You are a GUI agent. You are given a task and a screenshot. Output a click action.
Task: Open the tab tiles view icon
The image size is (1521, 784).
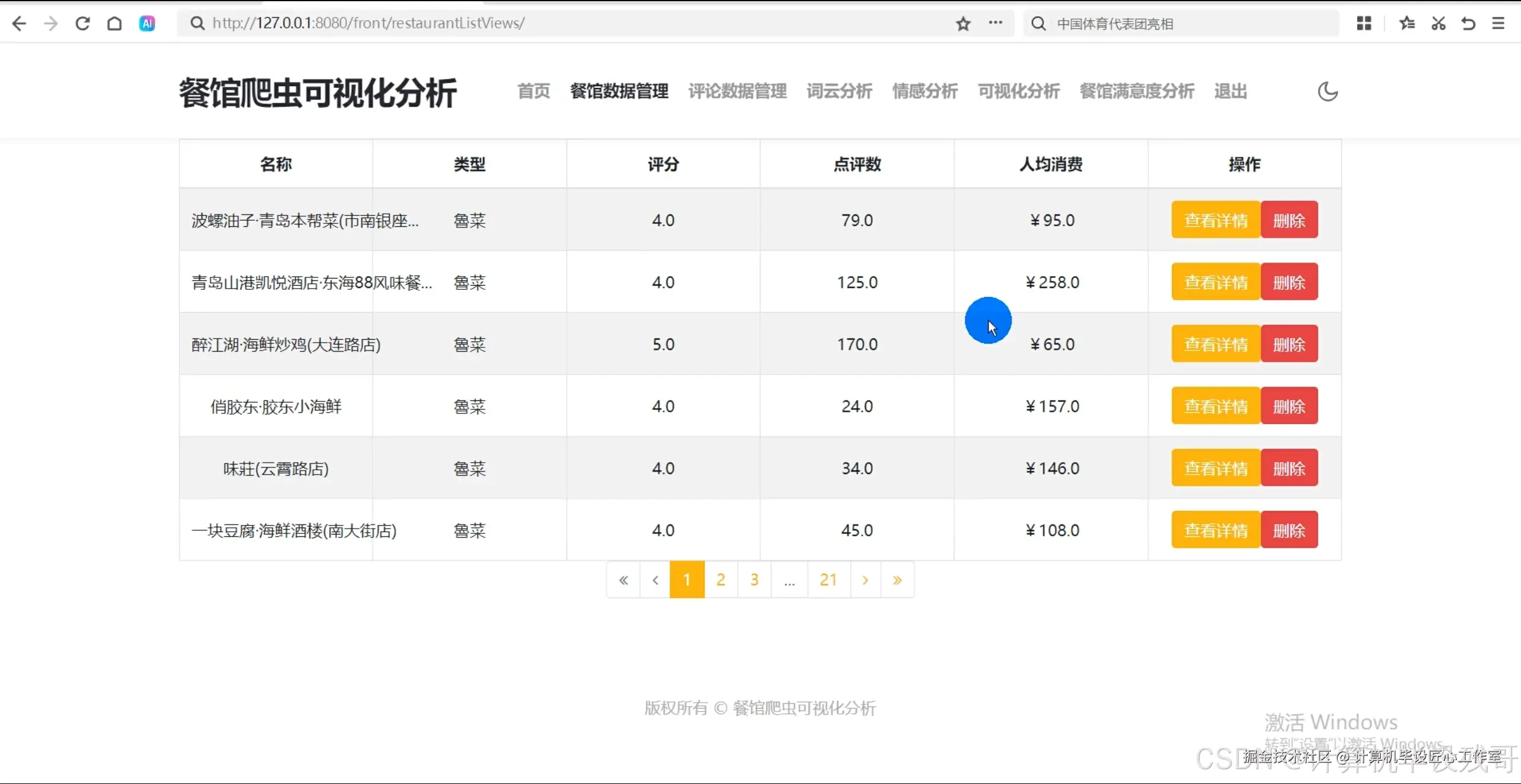pos(1364,23)
